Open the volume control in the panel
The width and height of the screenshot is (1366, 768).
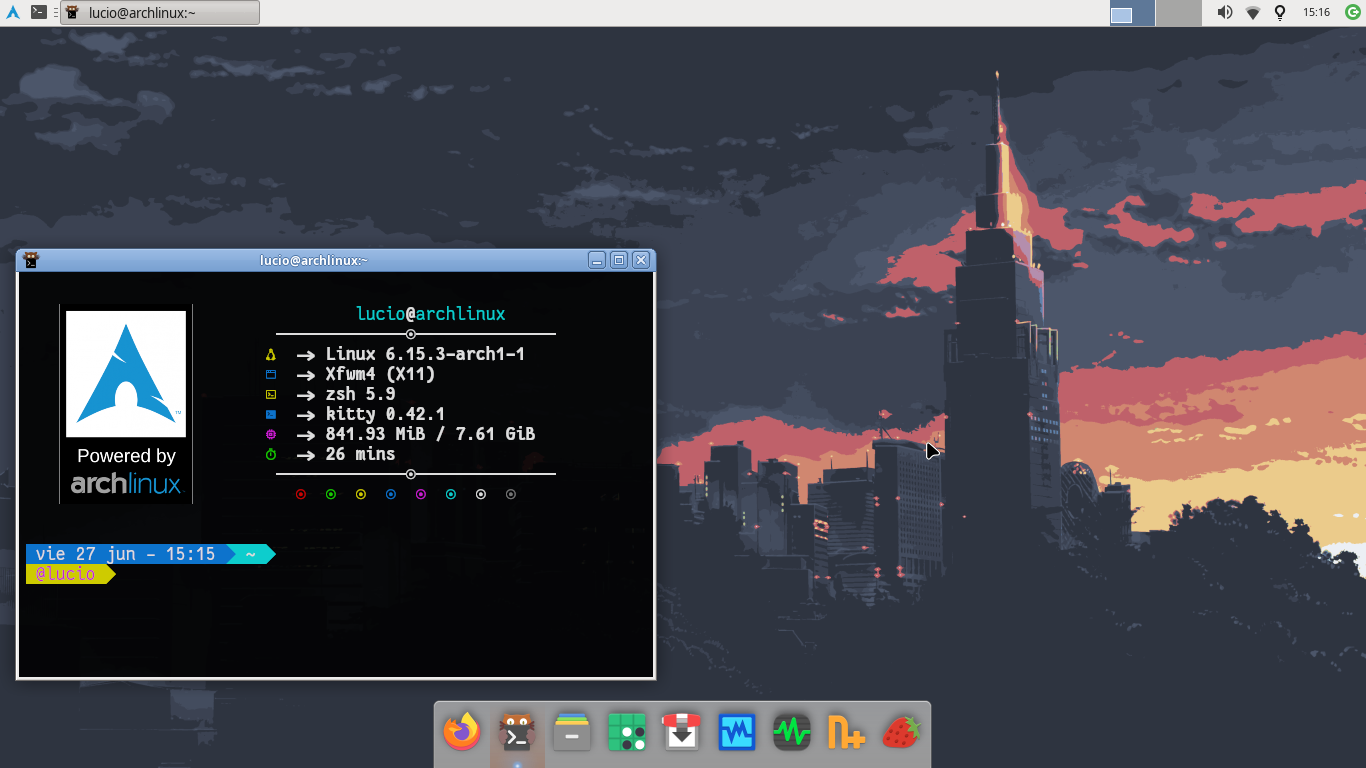point(1224,13)
